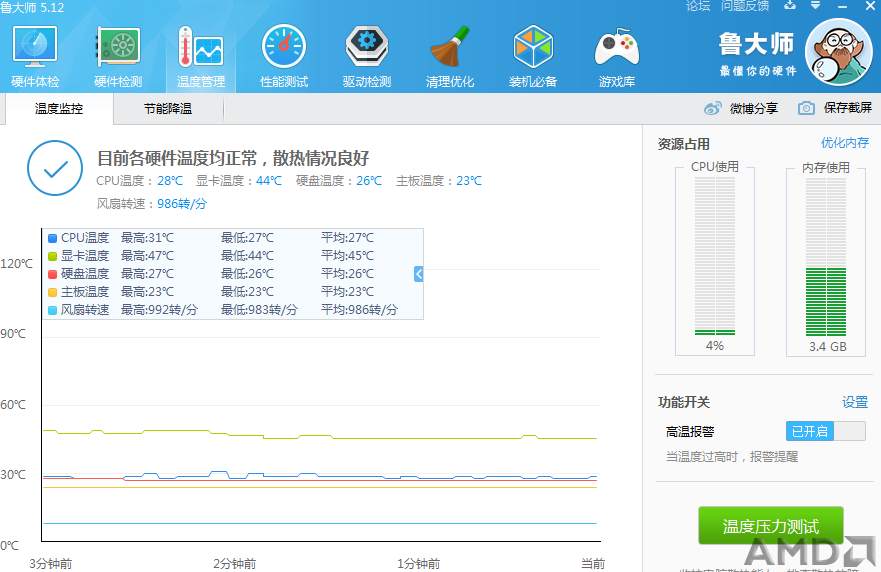Click the cyan 风扇转速 legend swatch
The height and width of the screenshot is (572, 881).
pyautogui.click(x=52, y=310)
